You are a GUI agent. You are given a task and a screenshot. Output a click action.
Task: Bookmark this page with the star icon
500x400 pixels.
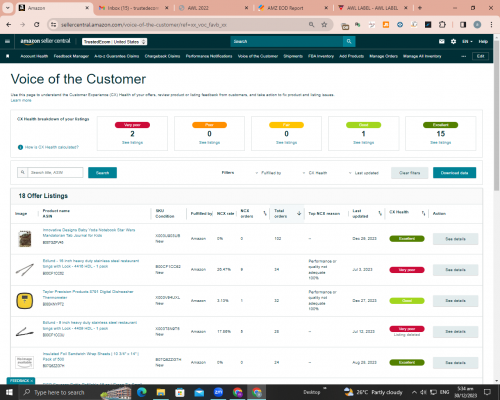pos(324,25)
